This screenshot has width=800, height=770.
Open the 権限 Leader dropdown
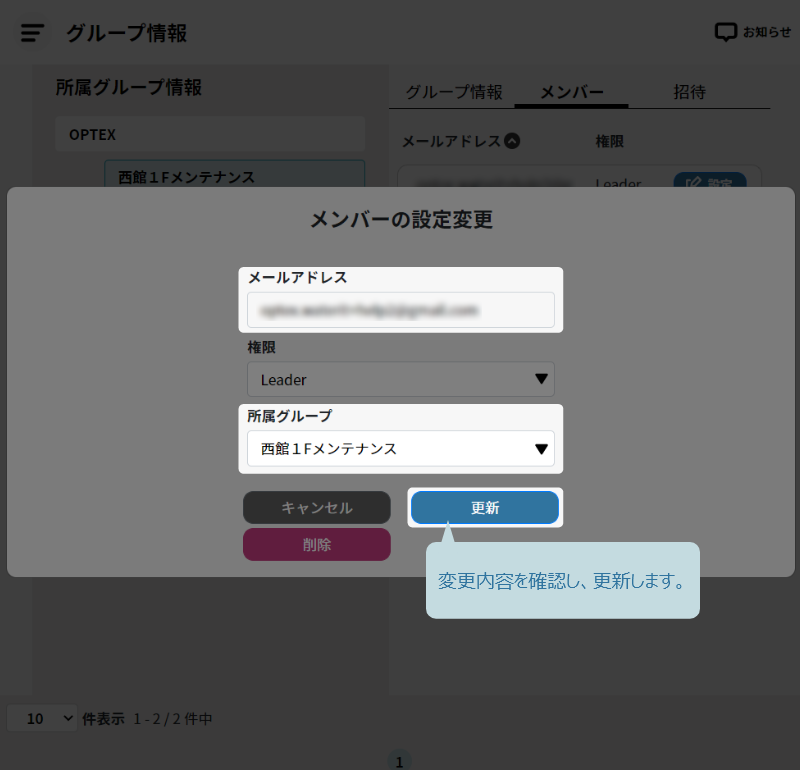(x=401, y=380)
